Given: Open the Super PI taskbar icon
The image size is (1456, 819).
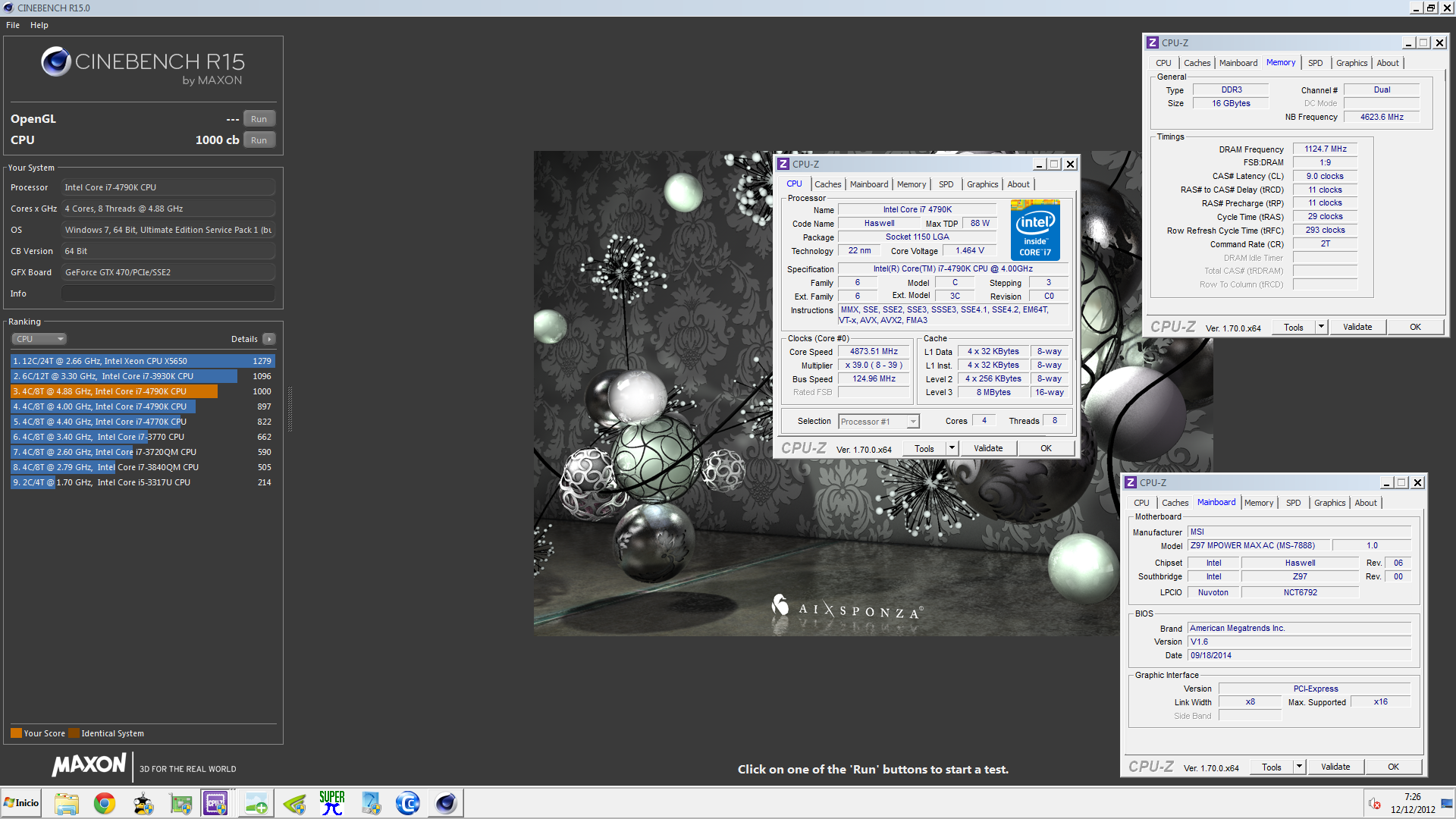Looking at the screenshot, I should click(x=332, y=803).
